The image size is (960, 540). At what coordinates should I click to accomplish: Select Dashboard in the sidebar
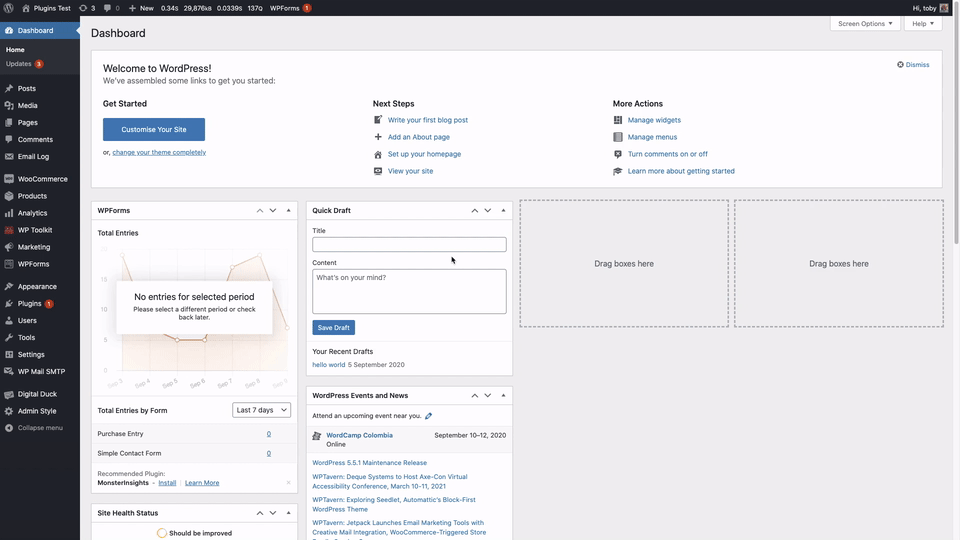tap(40, 30)
